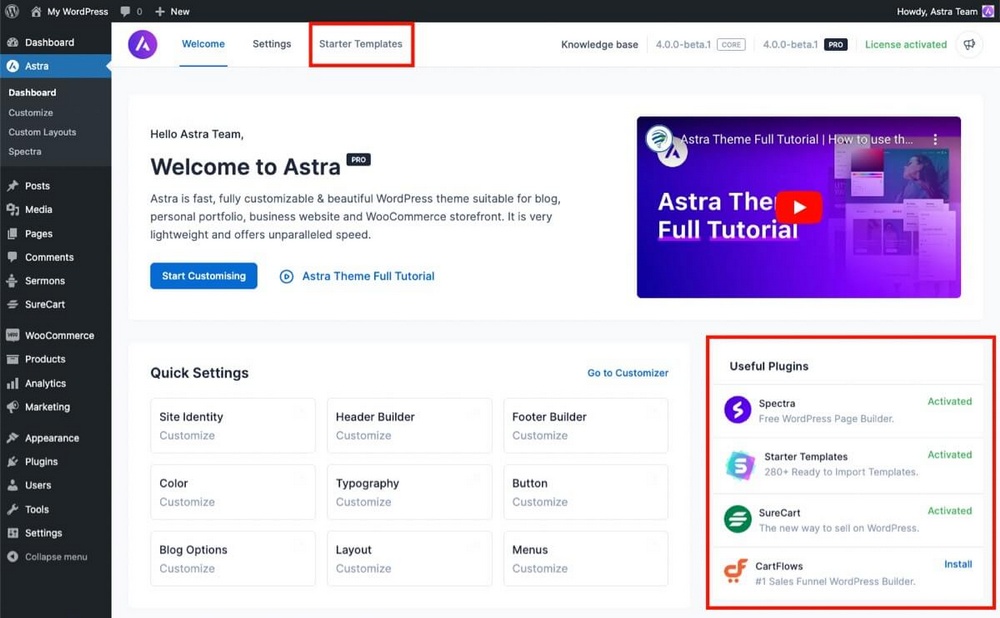Click the WordPress logo in admin bar
1000x618 pixels.
tap(11, 11)
